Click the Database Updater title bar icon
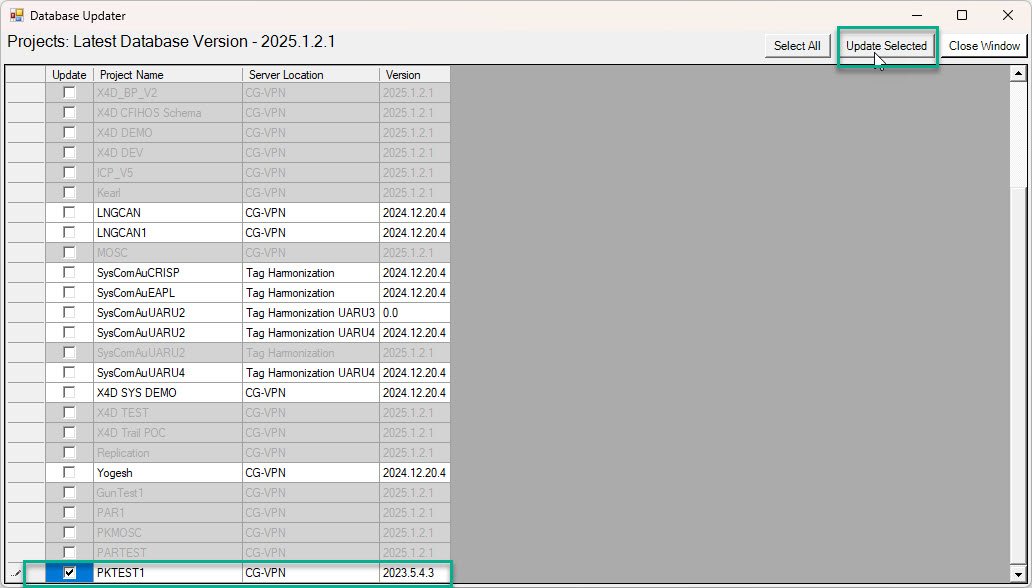The height and width of the screenshot is (588, 1032). [x=16, y=16]
